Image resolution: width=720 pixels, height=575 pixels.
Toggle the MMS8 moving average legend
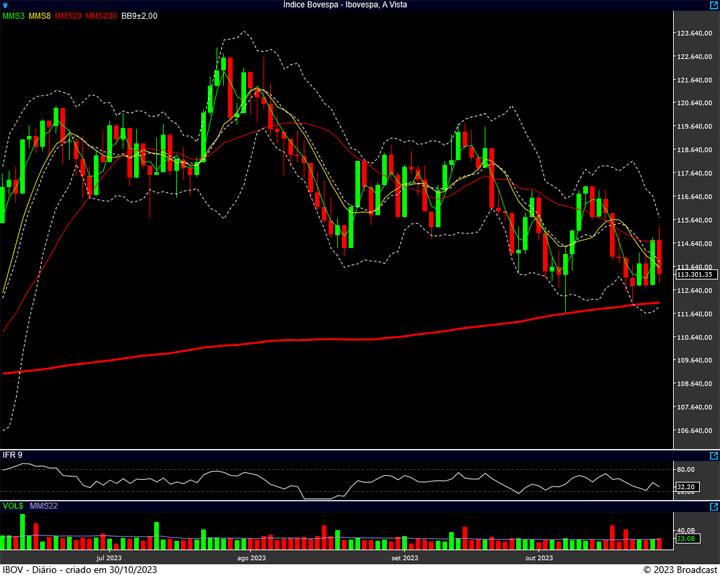click(x=40, y=17)
